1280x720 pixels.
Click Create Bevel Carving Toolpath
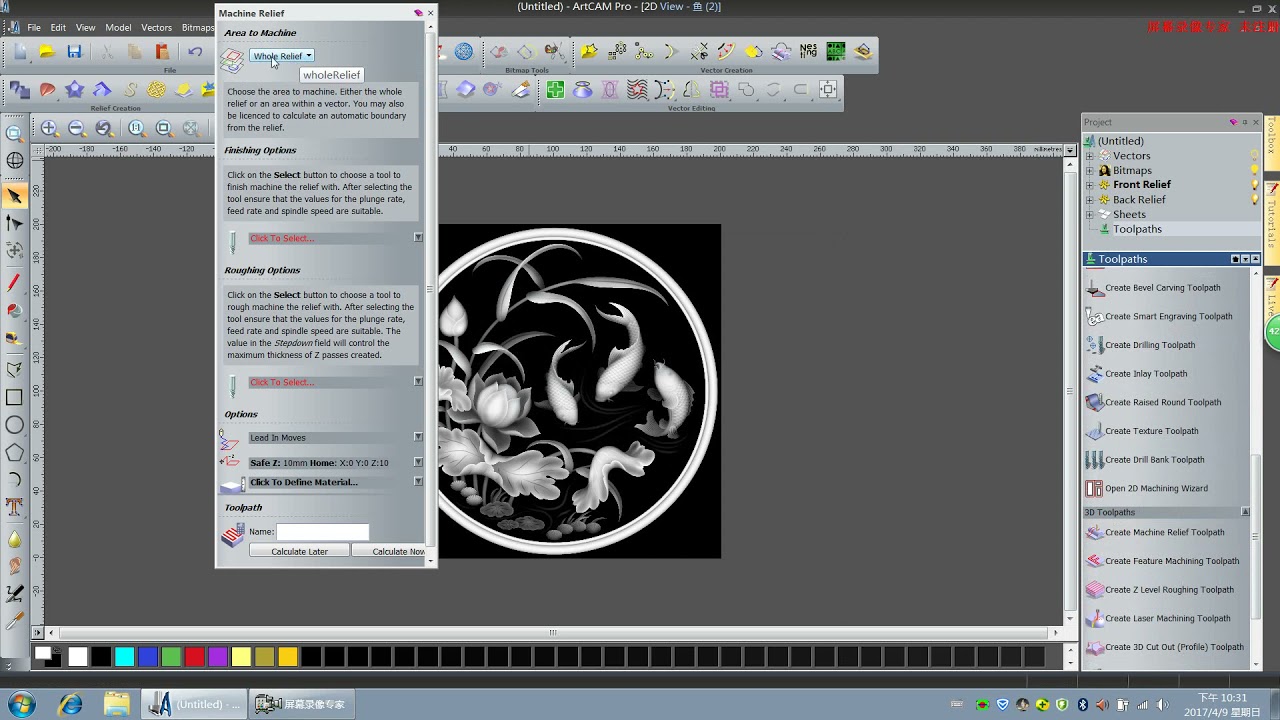(x=1162, y=288)
